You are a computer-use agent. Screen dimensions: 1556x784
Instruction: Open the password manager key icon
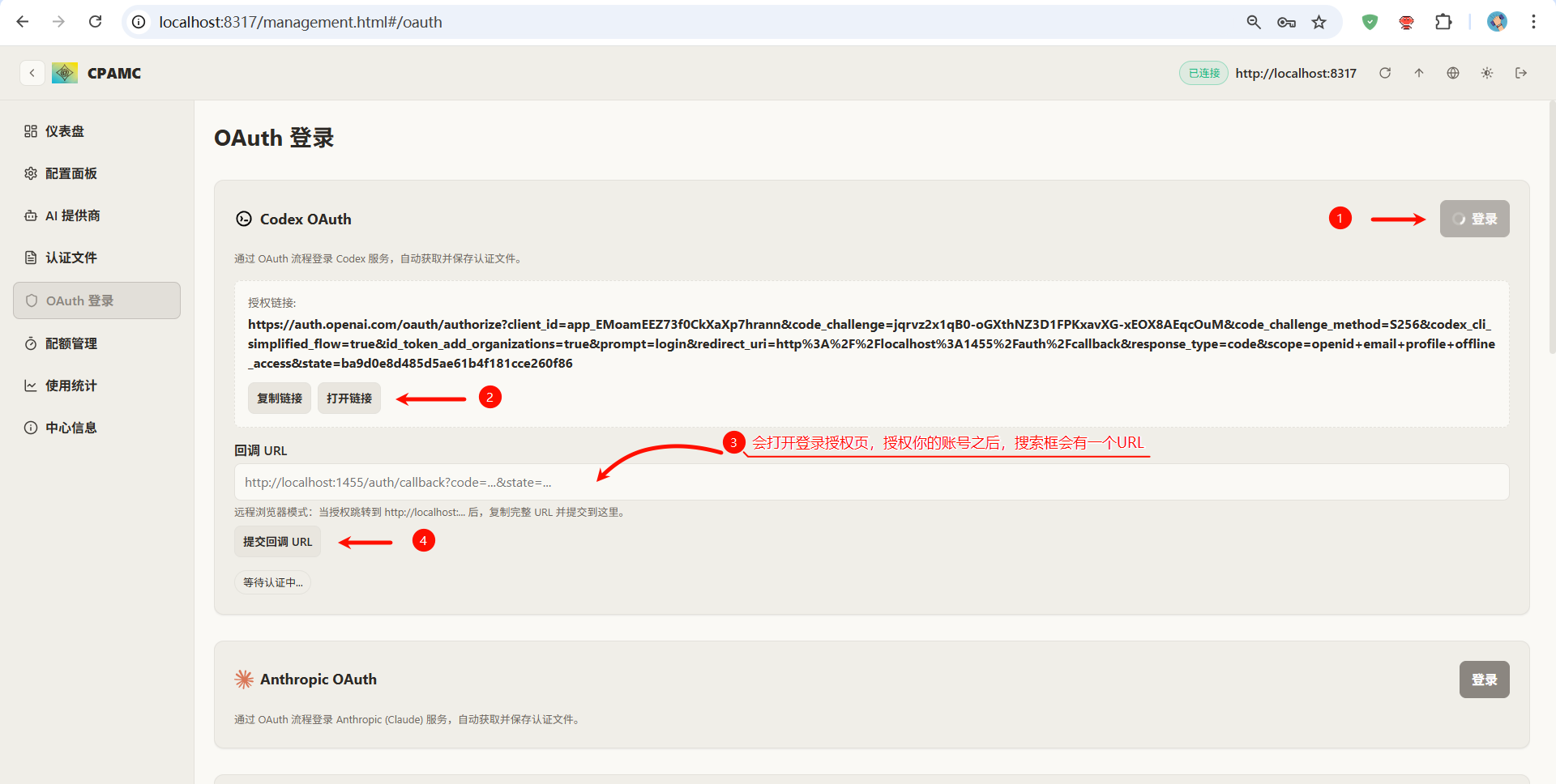1286,22
